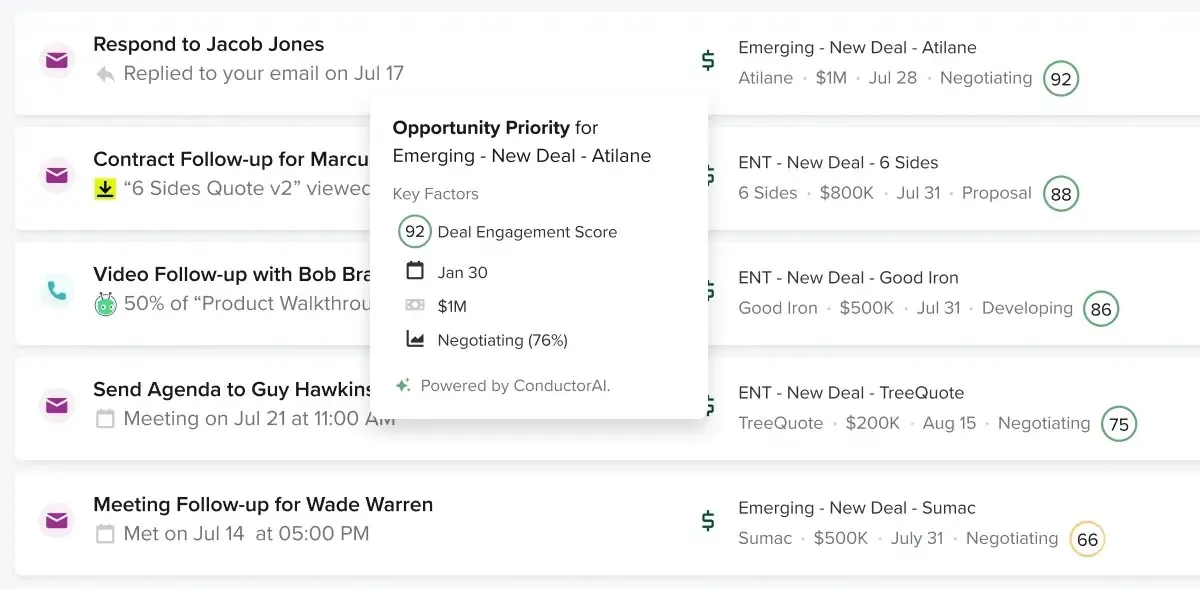
Task: Open ENT - New Deal - TreeQuote opportunity
Action: click(x=851, y=392)
